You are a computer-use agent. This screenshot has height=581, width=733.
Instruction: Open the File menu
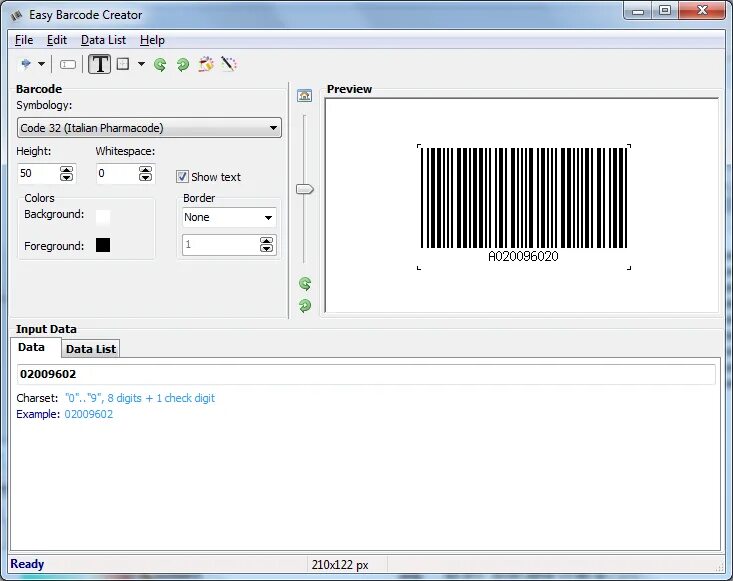pyautogui.click(x=24, y=40)
